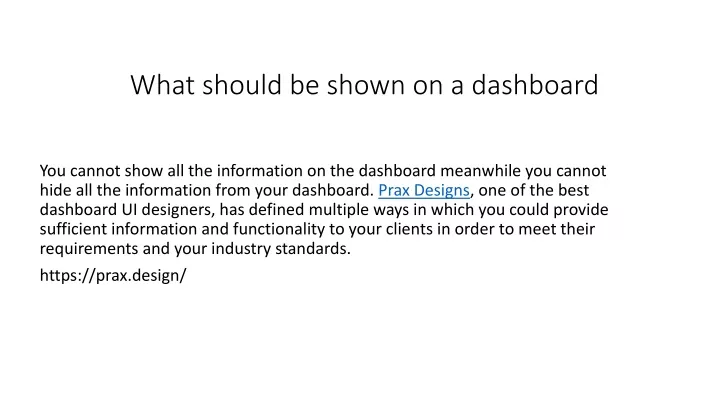720x405 pixels.
Task: Click the word 'What' in the title
Action: pos(163,85)
